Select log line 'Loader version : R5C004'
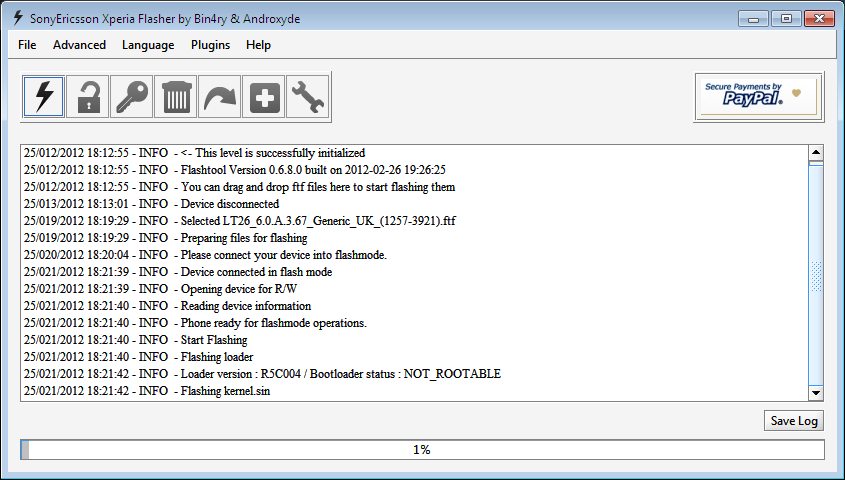 click(262, 374)
